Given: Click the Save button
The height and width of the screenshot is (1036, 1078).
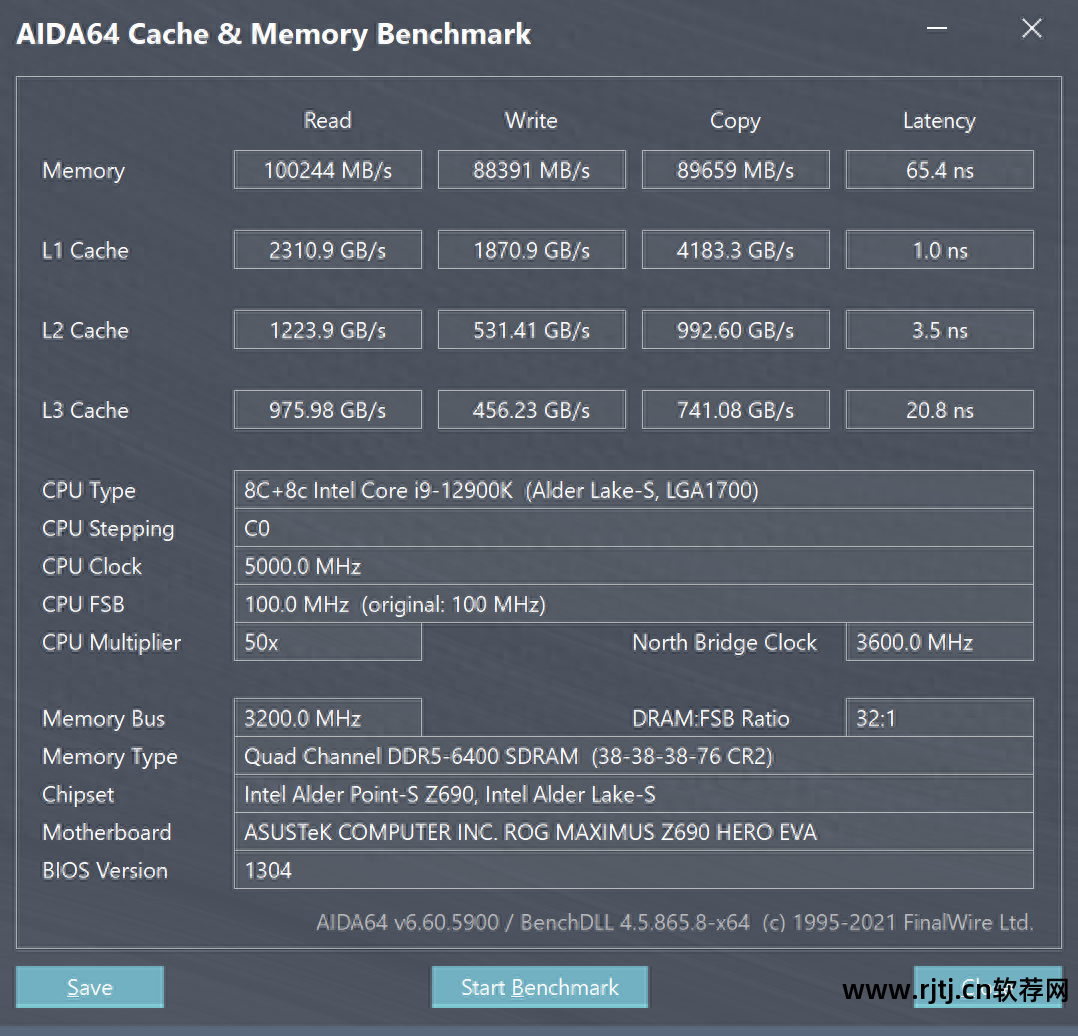Looking at the screenshot, I should tap(89, 987).
